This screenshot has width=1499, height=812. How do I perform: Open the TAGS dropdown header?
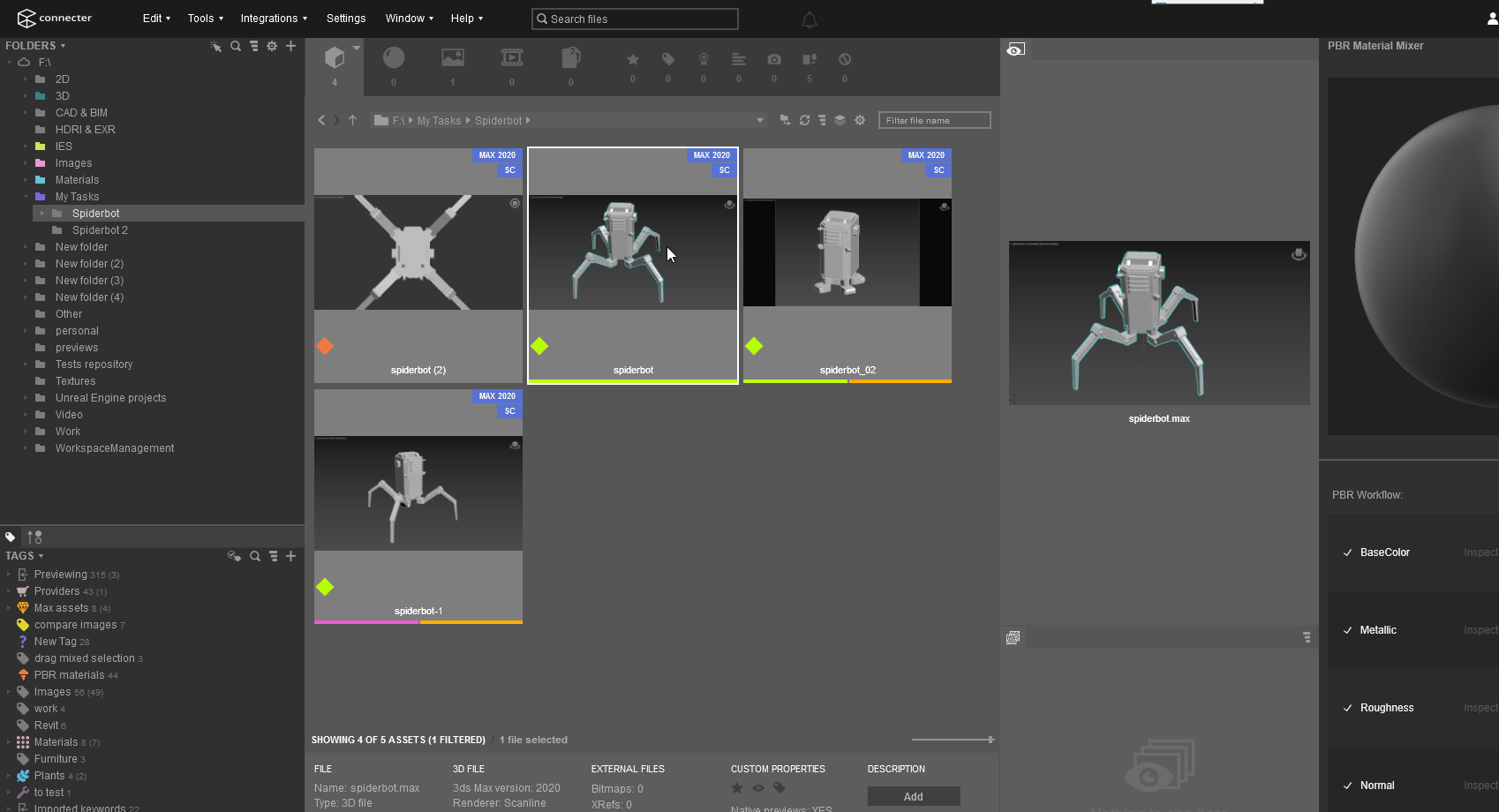click(x=25, y=556)
